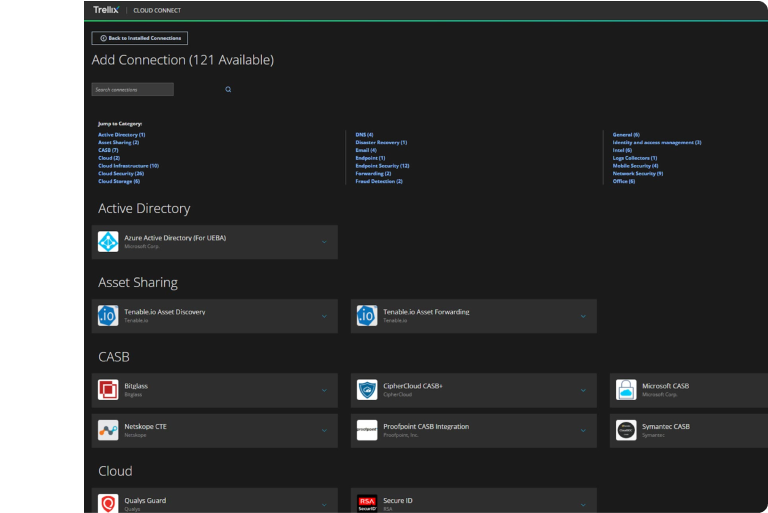Click the CLOUD CONNECT header label
Viewport: 768px width, 513px height.
click(157, 10)
